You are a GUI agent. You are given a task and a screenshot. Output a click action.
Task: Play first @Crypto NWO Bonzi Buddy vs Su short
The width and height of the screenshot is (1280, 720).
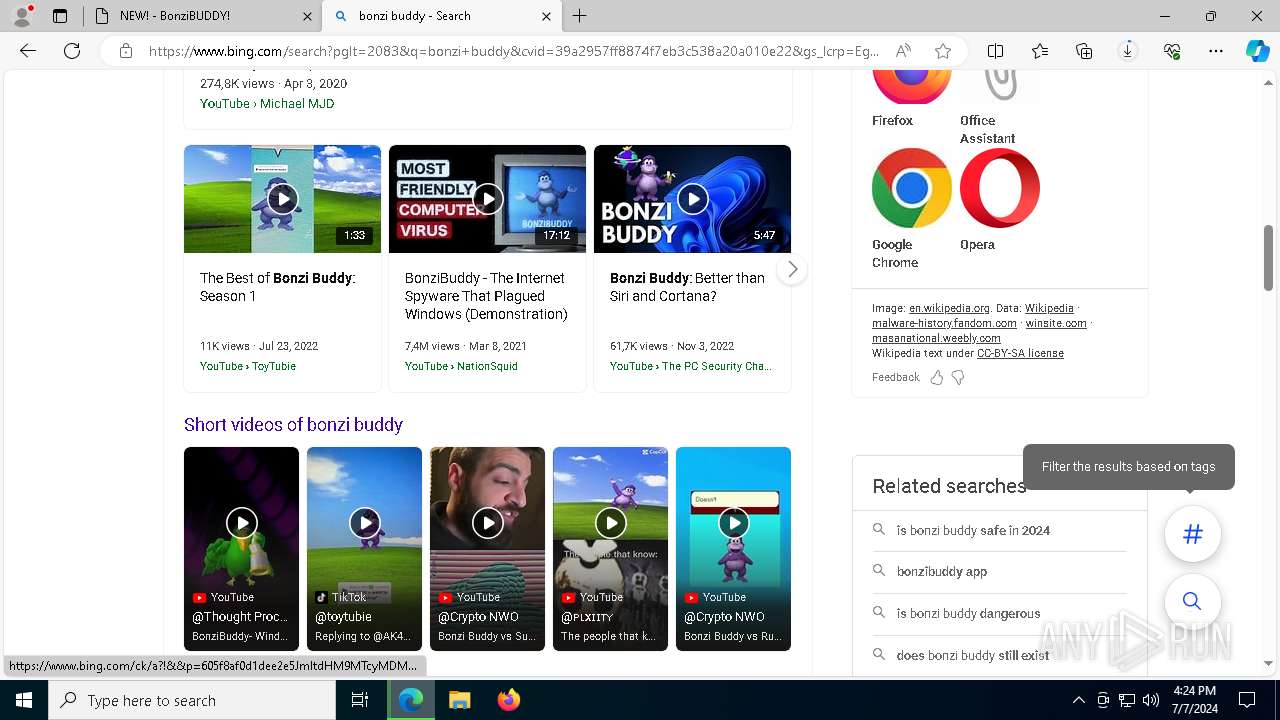tap(487, 549)
